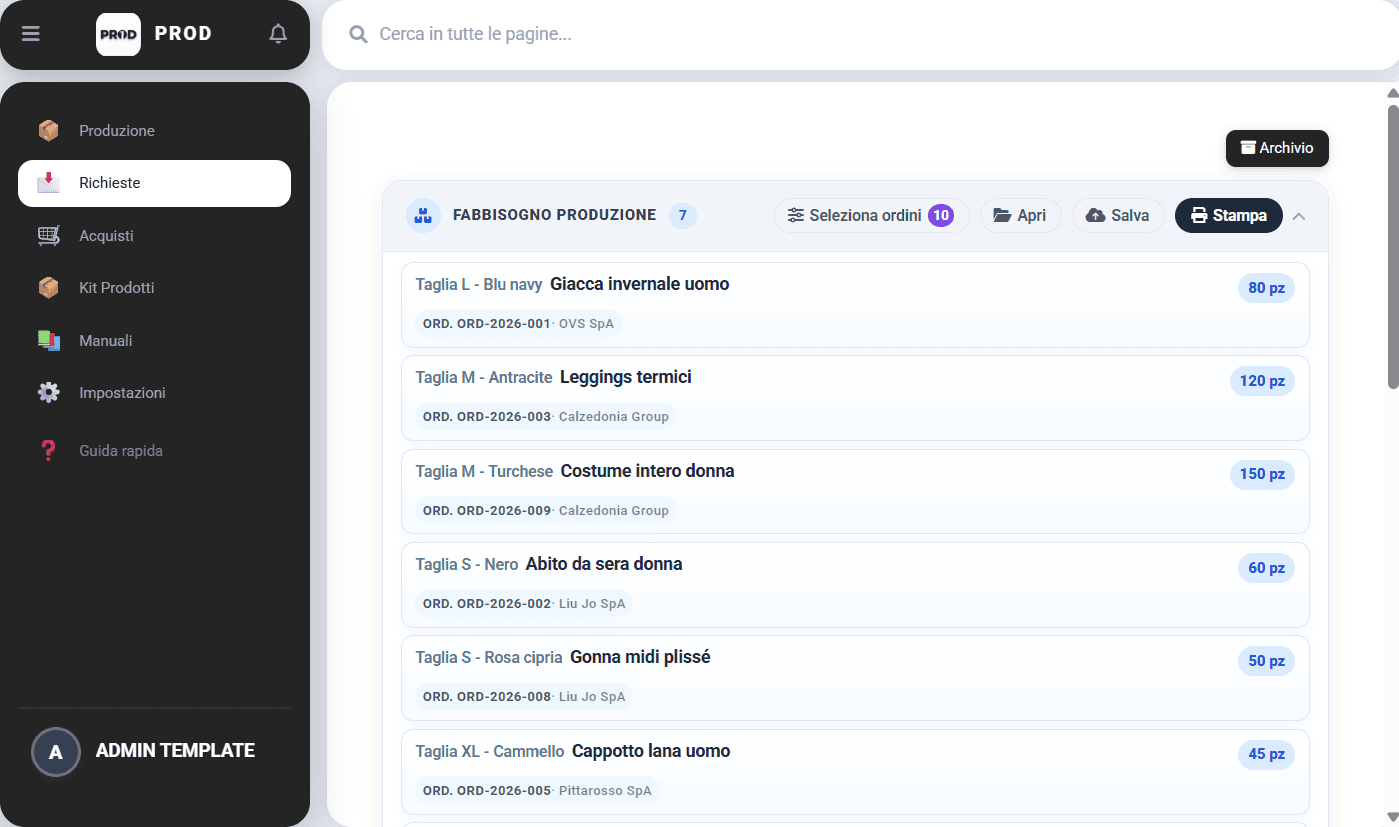
Task: Click the search magnifier icon
Action: (x=358, y=35)
